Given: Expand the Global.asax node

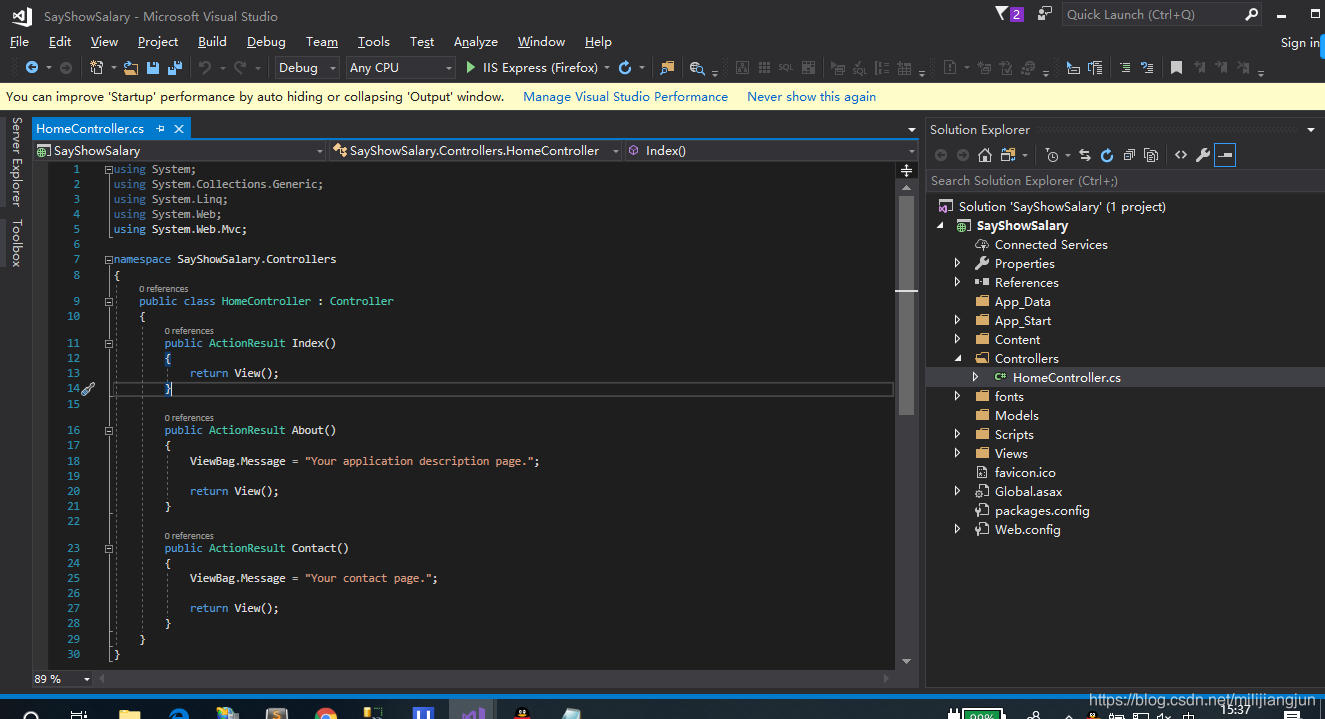Looking at the screenshot, I should (957, 492).
